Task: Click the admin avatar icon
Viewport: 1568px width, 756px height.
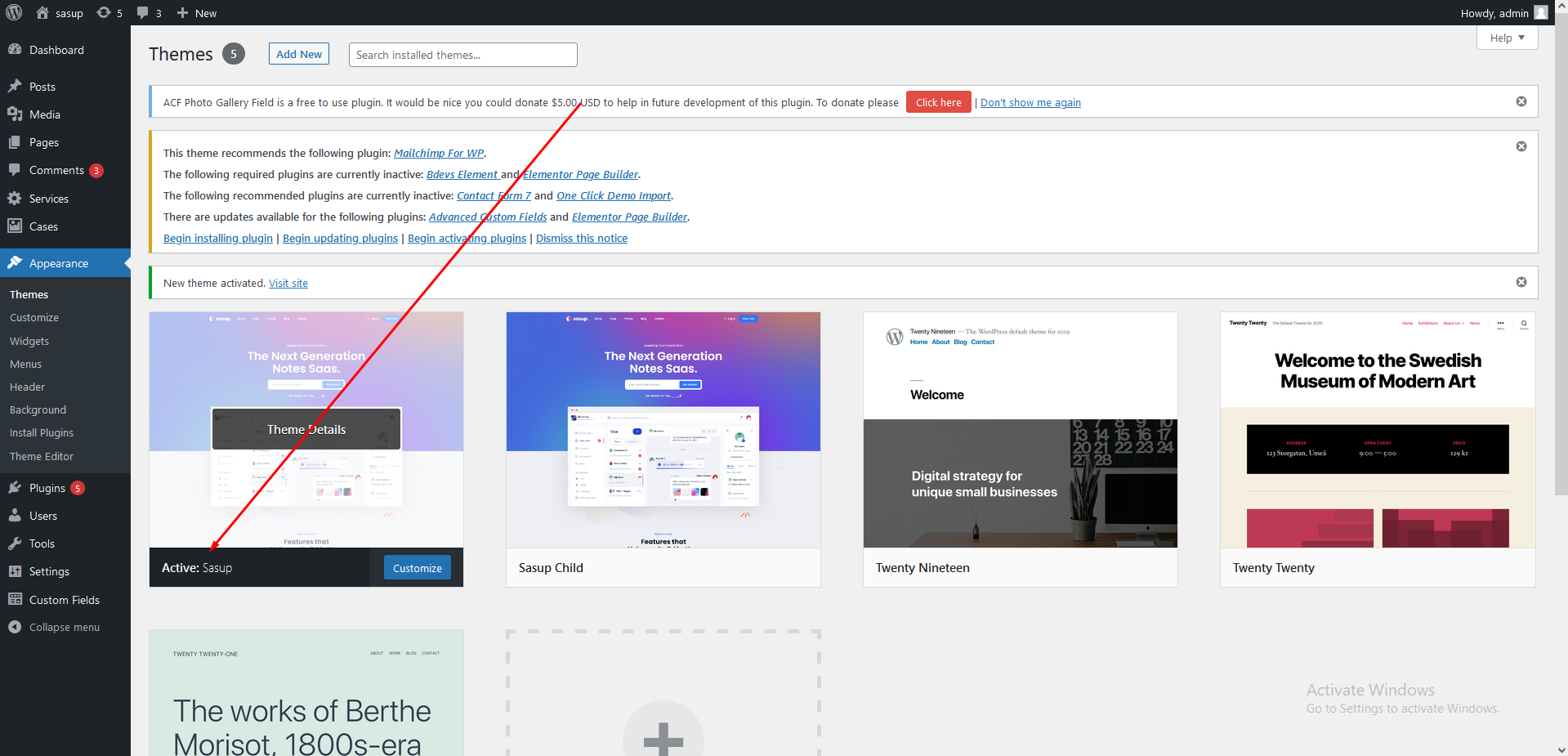Action: 1541,12
